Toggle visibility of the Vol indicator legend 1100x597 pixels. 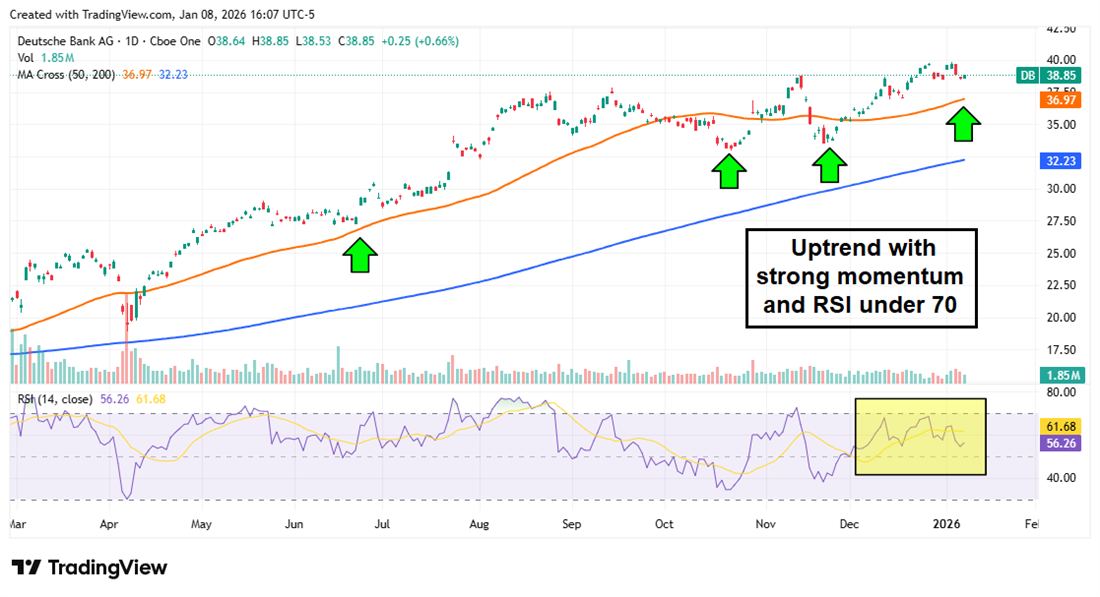[25, 58]
